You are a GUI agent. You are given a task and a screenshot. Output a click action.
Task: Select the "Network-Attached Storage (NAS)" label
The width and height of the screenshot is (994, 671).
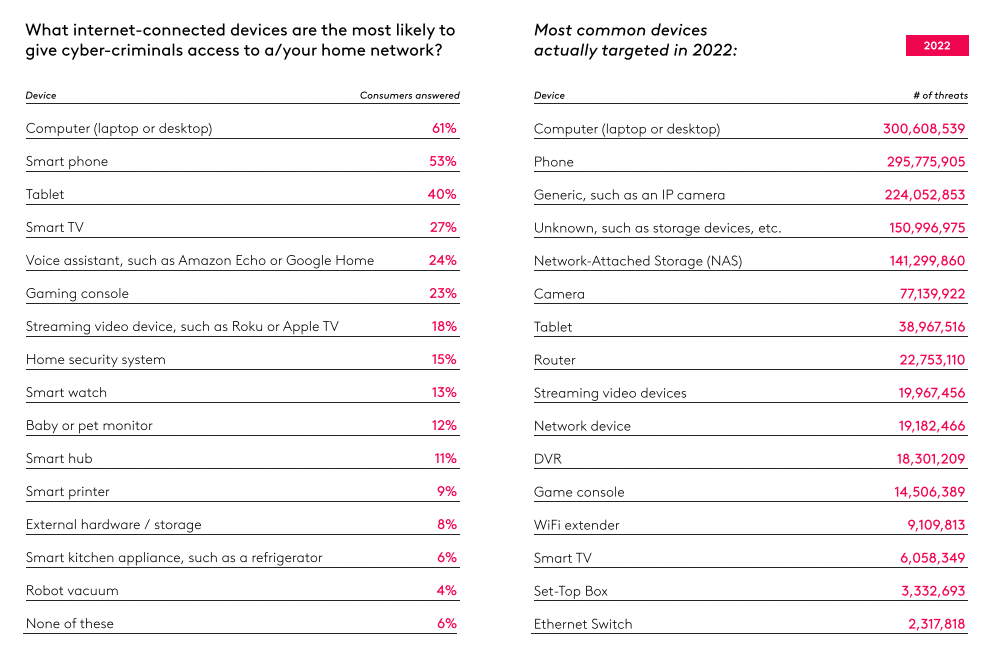click(638, 261)
